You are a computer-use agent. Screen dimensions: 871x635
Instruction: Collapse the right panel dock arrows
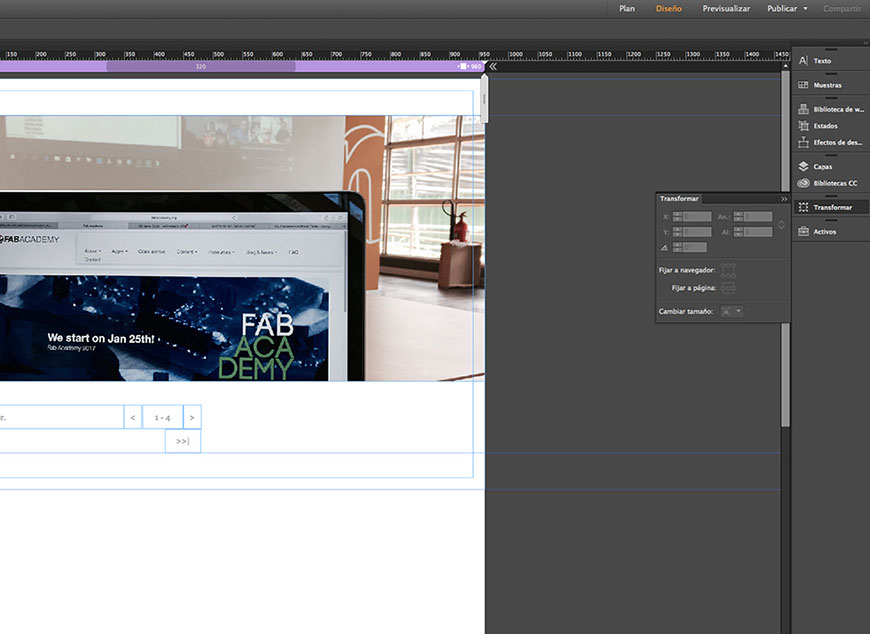[865, 43]
